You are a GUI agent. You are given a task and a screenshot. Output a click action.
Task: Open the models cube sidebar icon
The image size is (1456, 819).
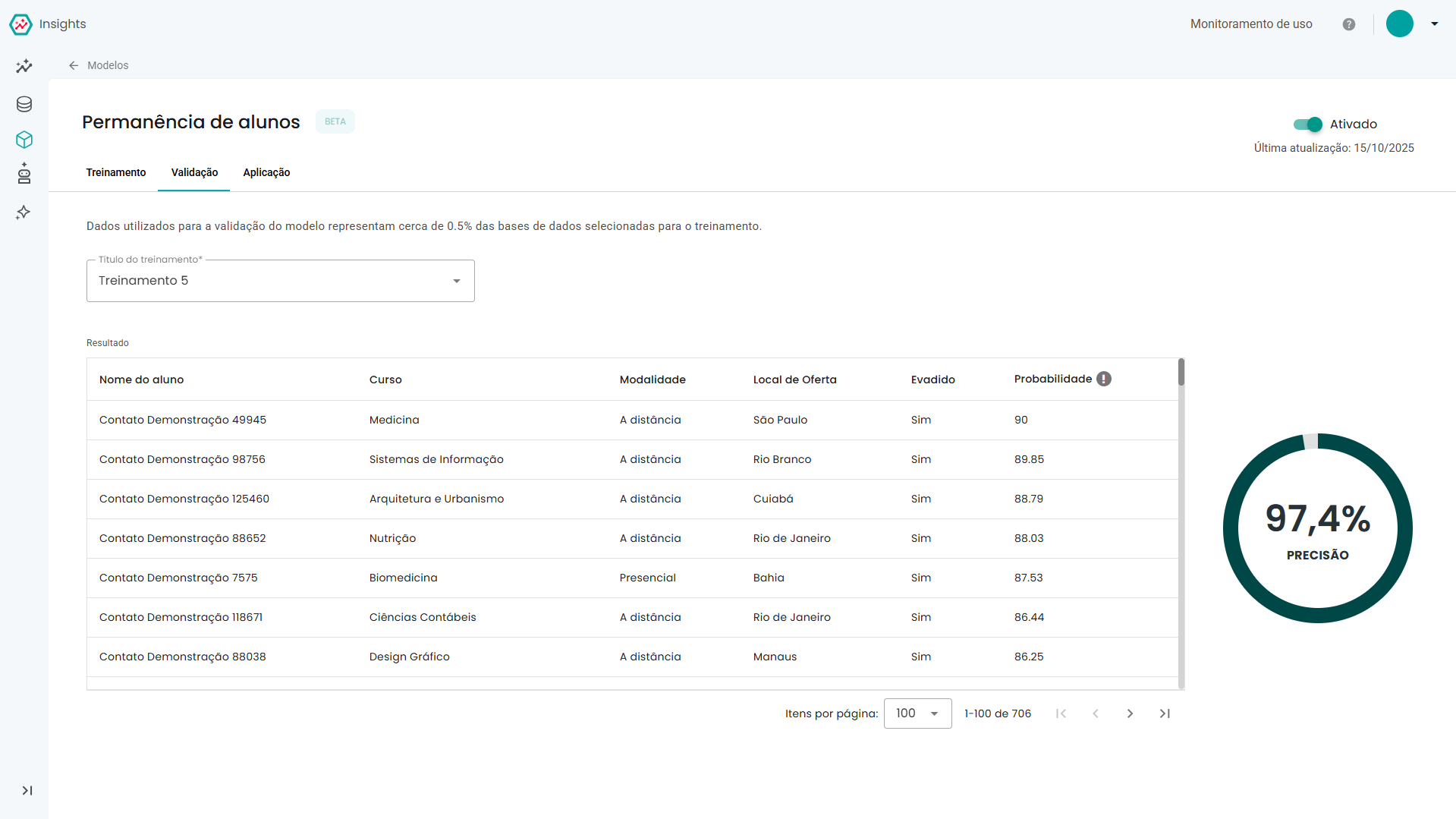pyautogui.click(x=24, y=140)
